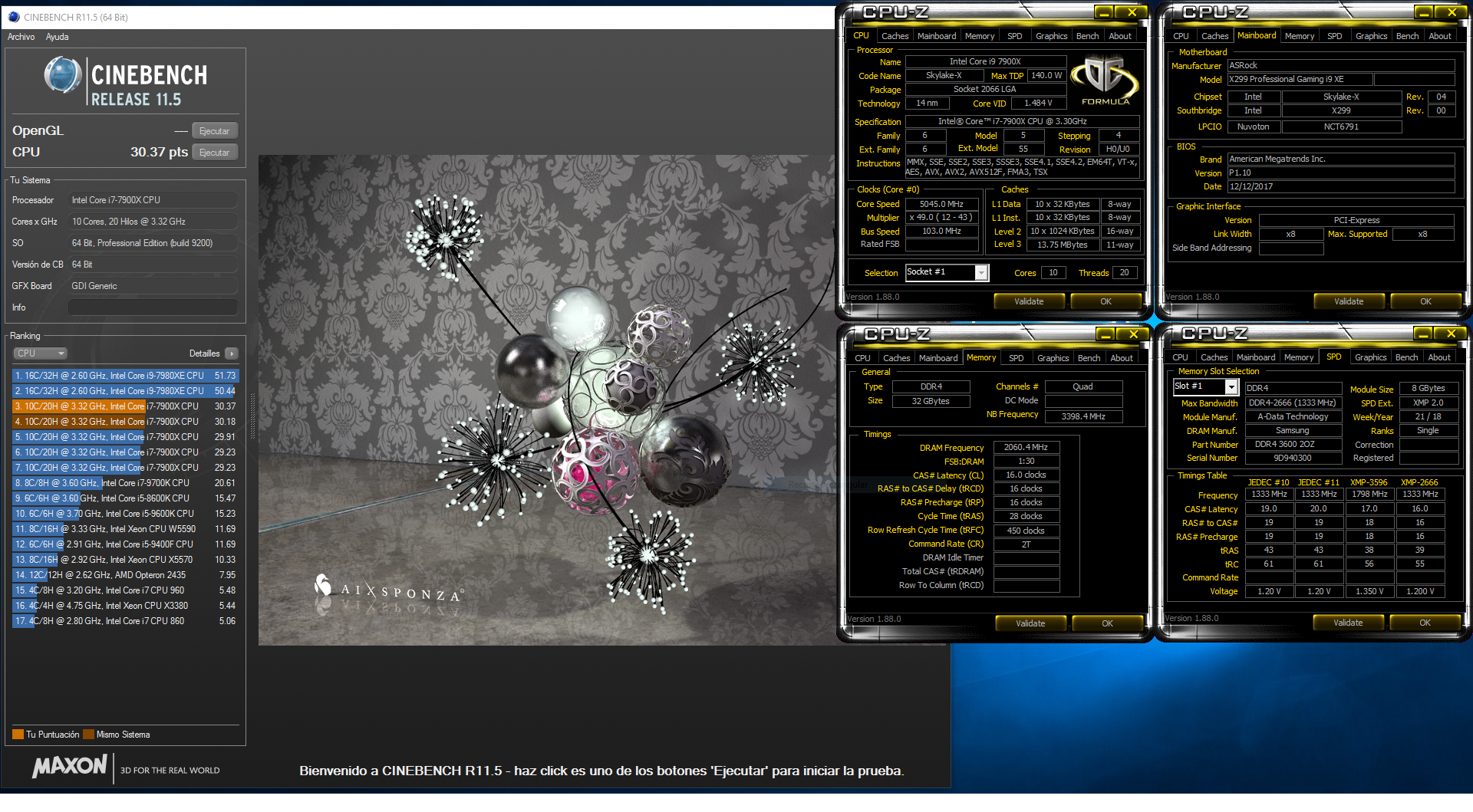The width and height of the screenshot is (1473, 812).
Task: Click OK in CPU-Z Memory window
Action: (x=1106, y=623)
